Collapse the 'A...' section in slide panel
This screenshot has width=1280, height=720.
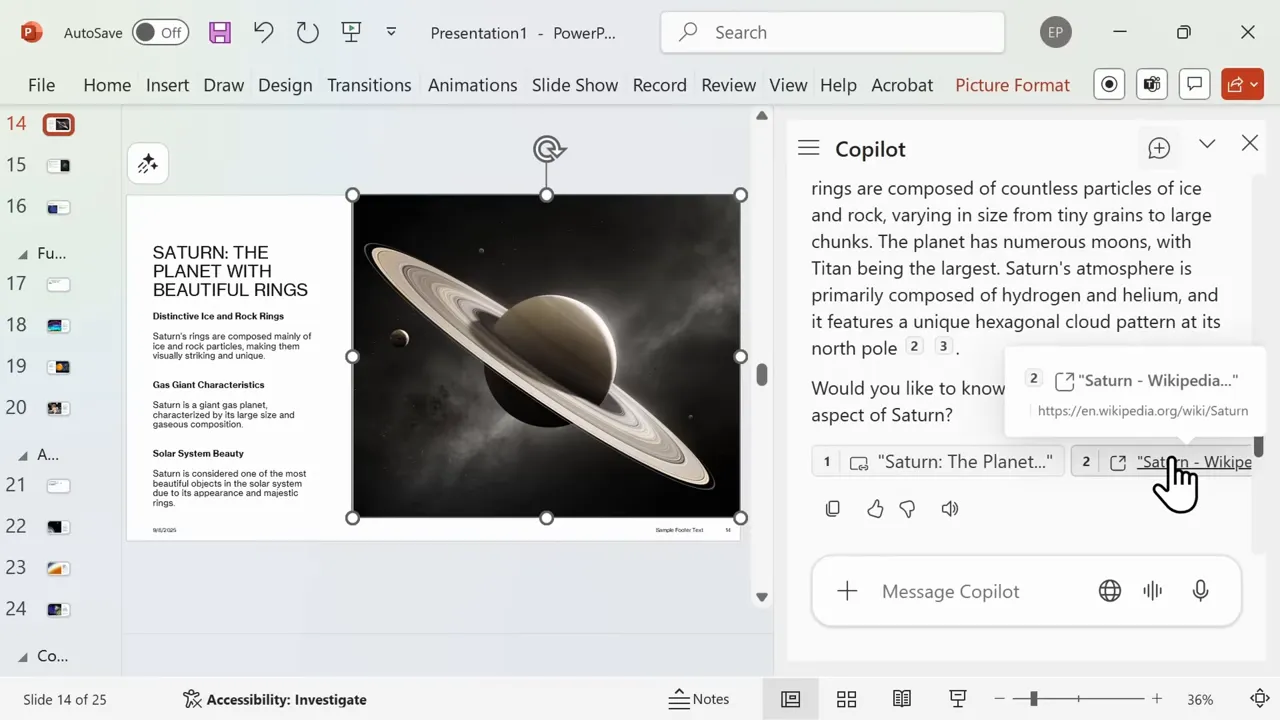tap(23, 455)
